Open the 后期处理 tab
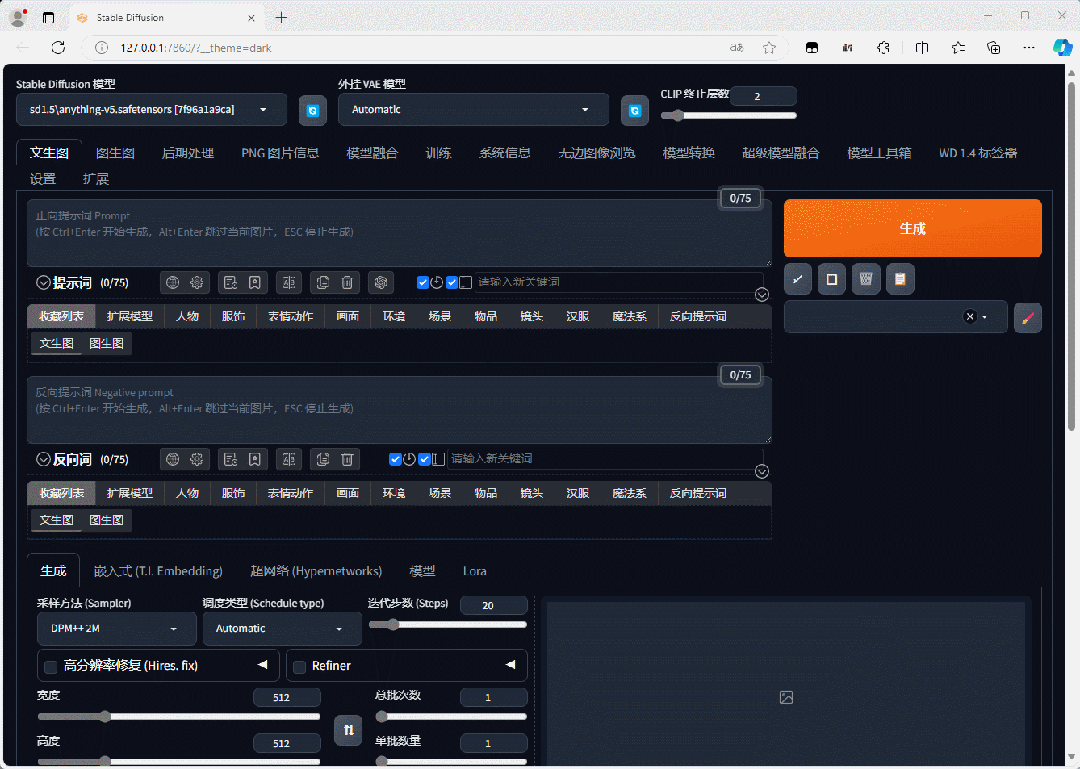Viewport: 1080px width, 769px height. tap(187, 153)
